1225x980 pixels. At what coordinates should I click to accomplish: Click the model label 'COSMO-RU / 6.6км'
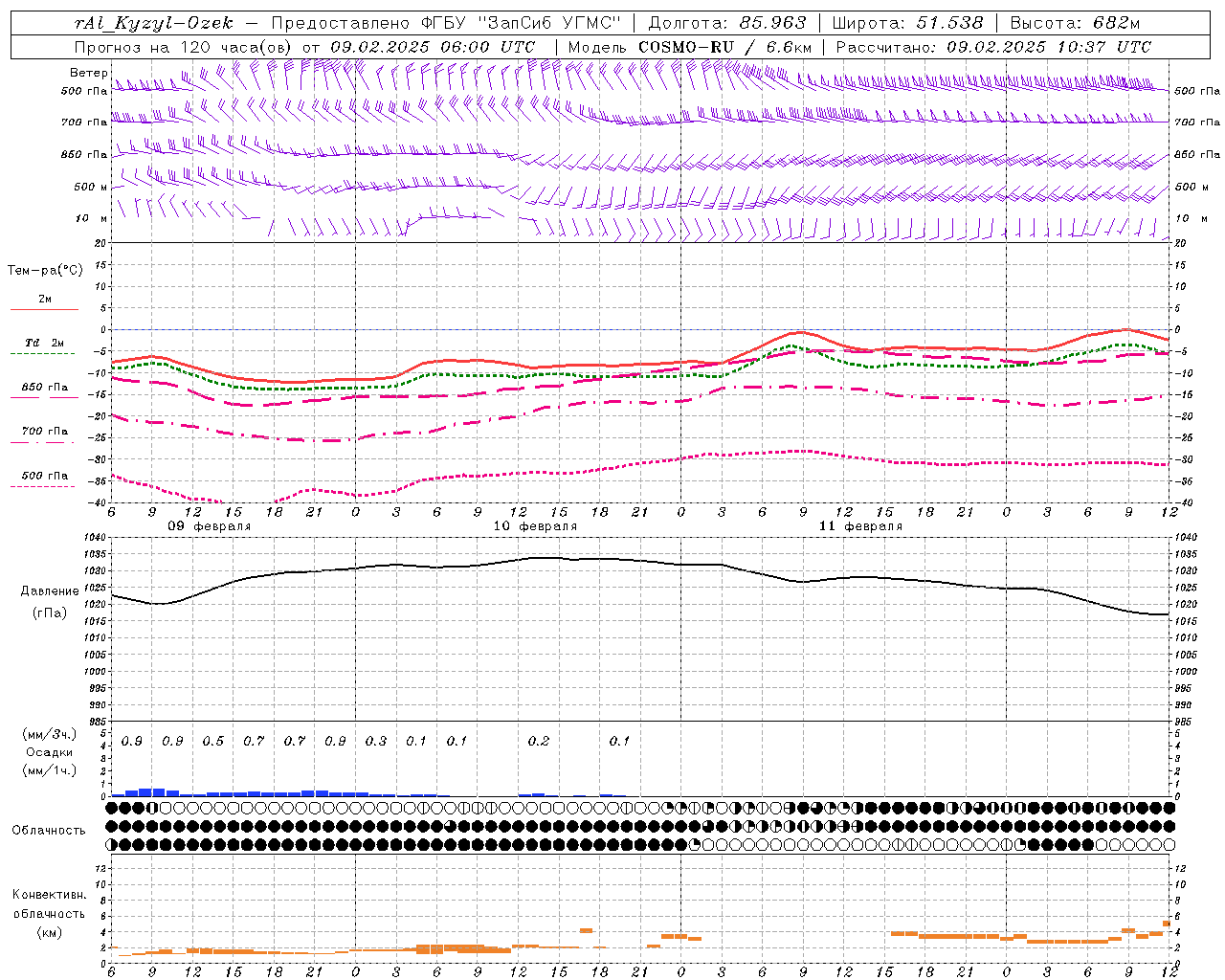tap(725, 47)
